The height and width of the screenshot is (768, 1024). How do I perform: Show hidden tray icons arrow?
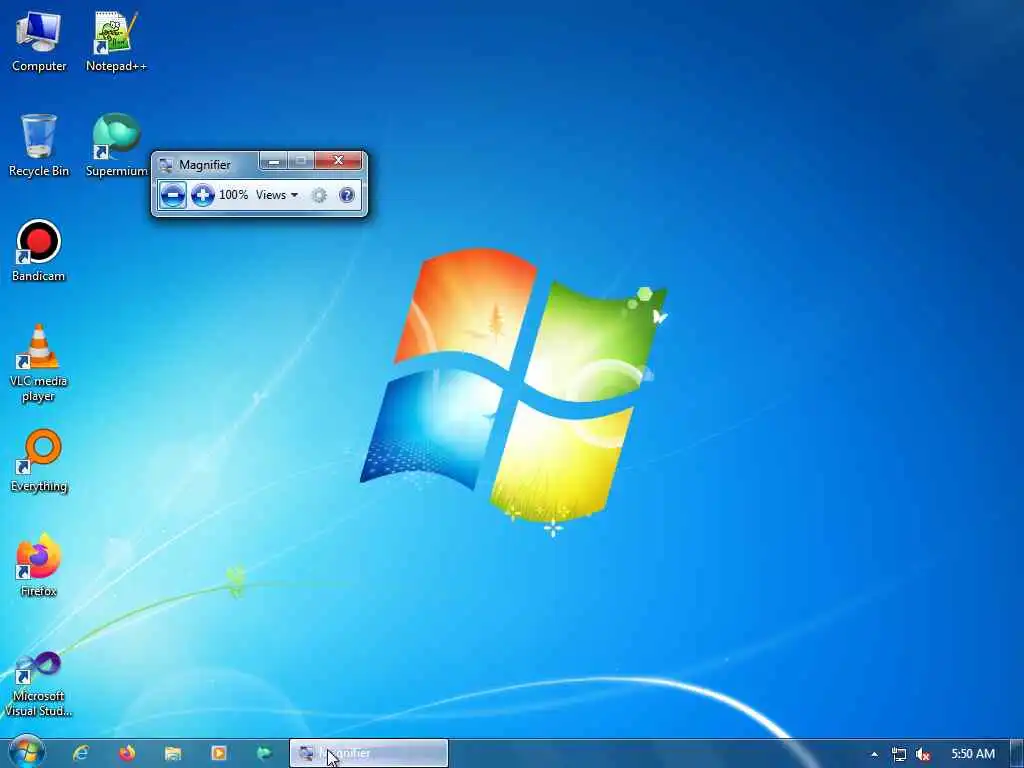(874, 754)
